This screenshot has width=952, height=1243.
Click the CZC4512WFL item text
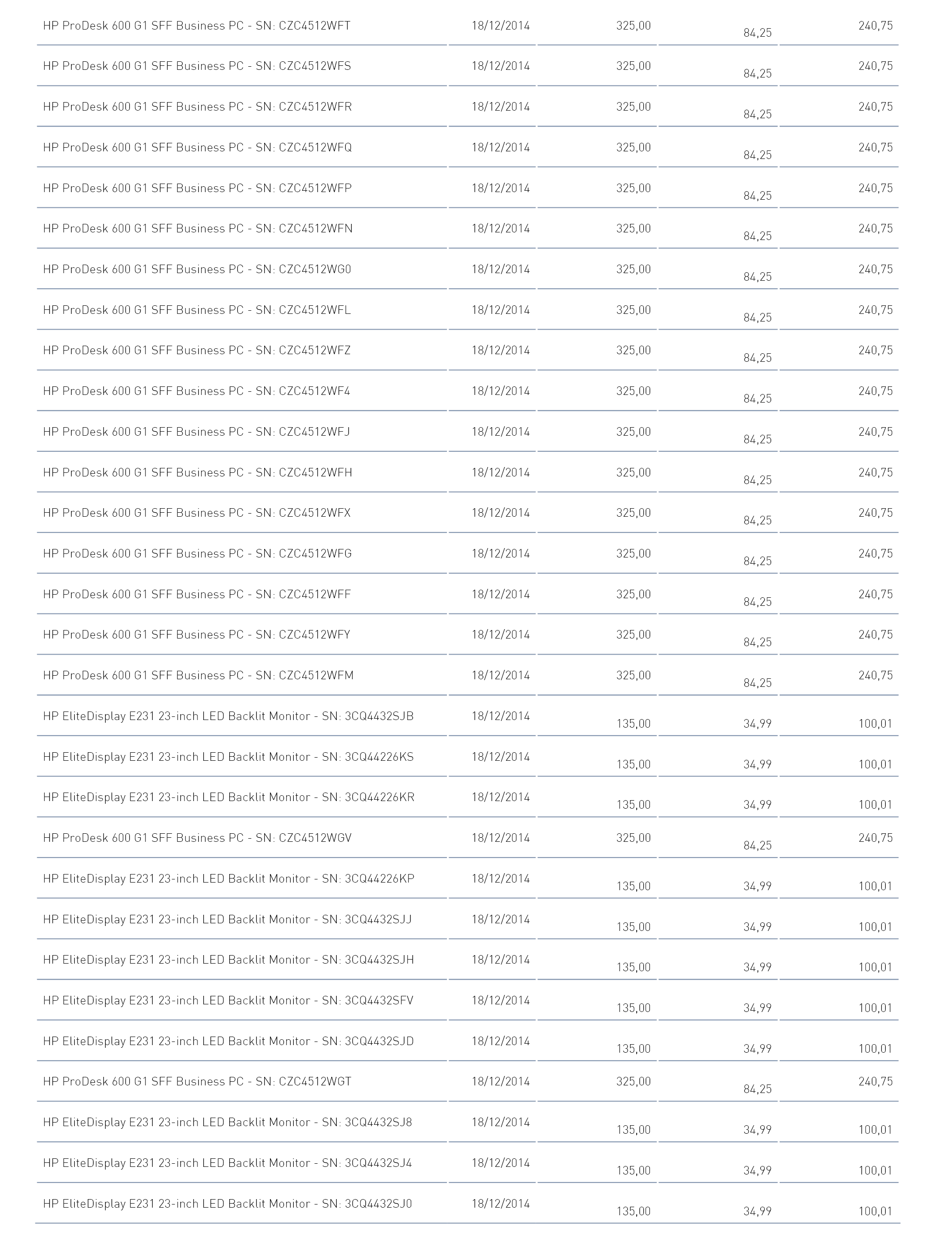[197, 310]
